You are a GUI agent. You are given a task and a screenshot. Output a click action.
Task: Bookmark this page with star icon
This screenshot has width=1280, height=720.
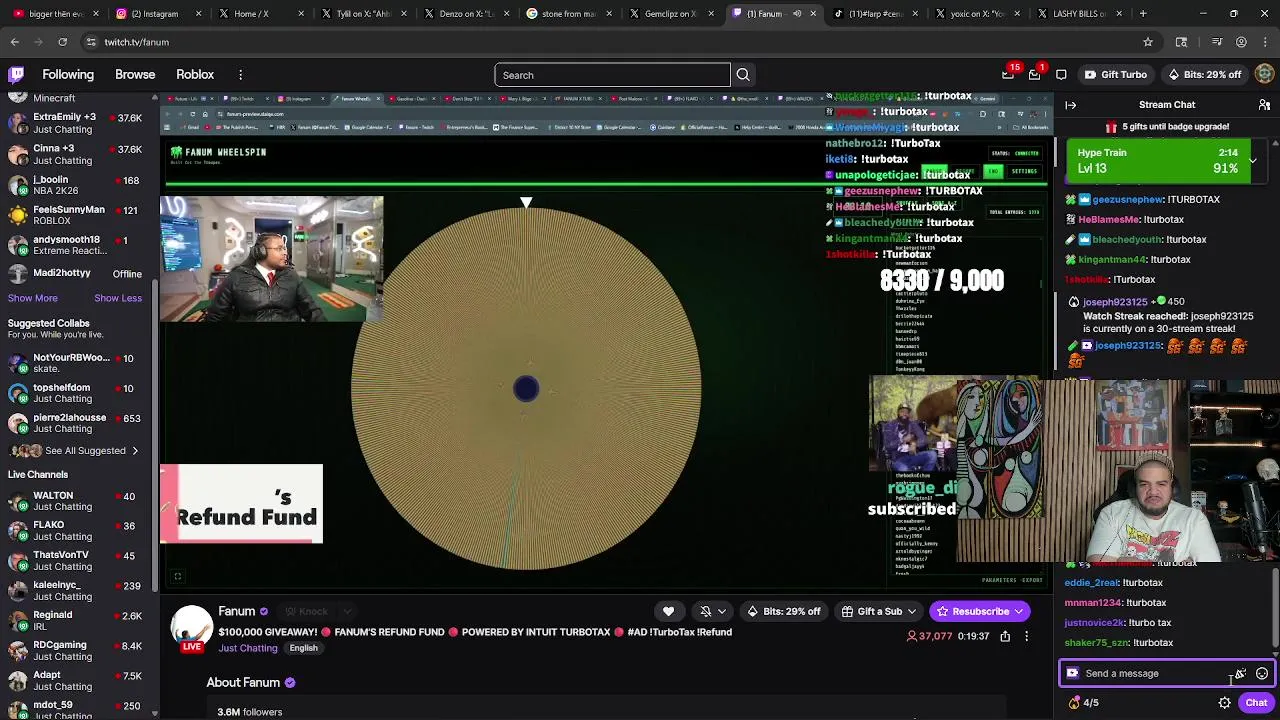pyautogui.click(x=1148, y=42)
